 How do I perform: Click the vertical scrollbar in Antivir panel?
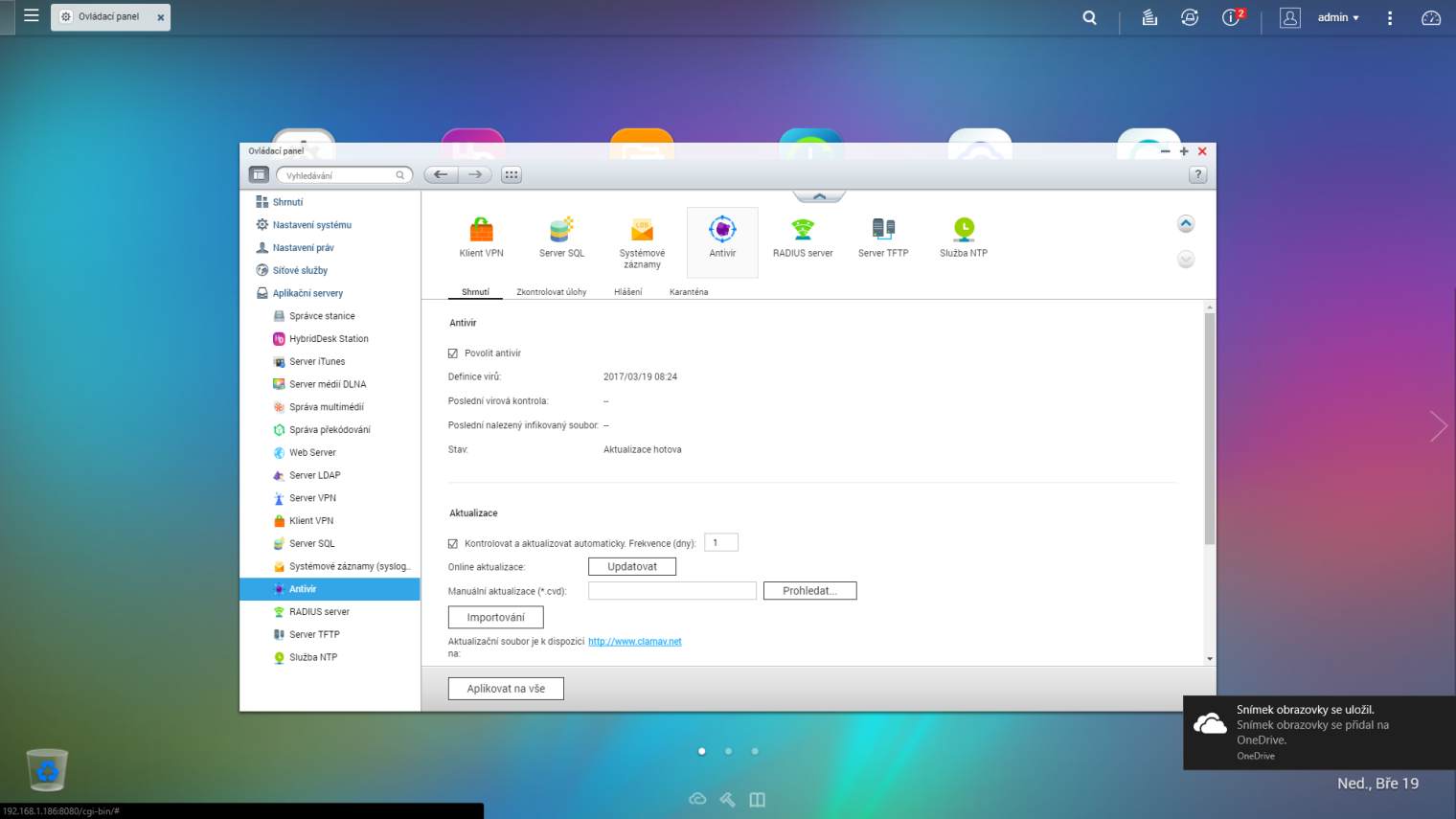pyautogui.click(x=1210, y=429)
